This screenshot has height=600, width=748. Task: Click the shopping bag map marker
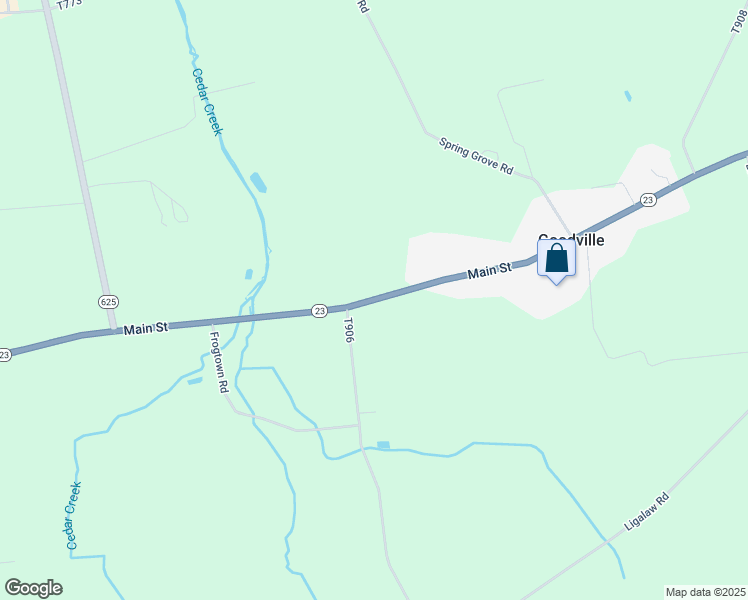tap(556, 261)
